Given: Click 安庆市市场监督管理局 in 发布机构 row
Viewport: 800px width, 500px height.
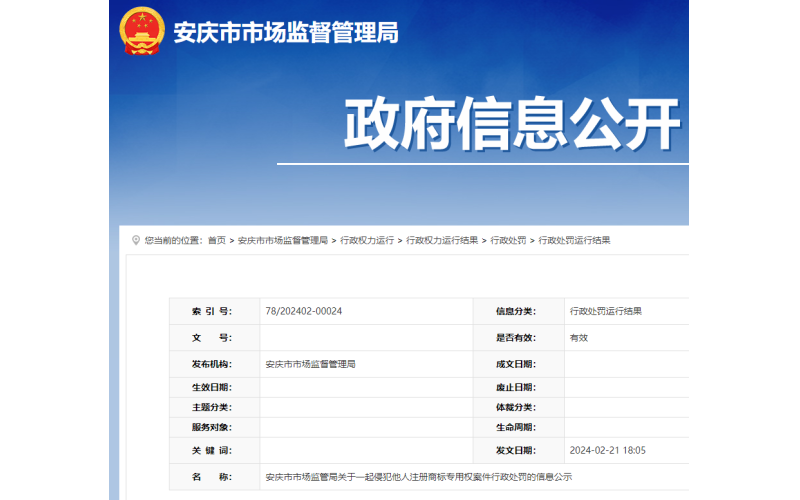Looking at the screenshot, I should click(x=310, y=364).
